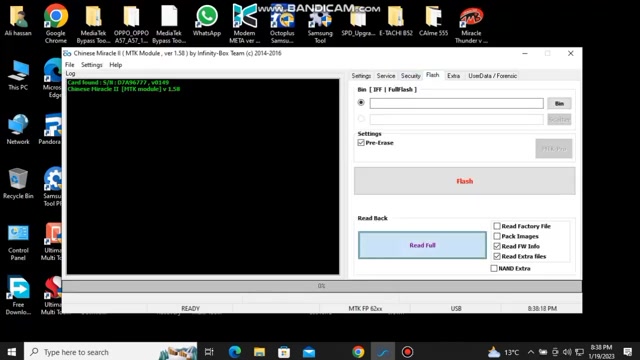The height and width of the screenshot is (360, 640).
Task: Open File Explorer from the taskbar
Action: pos(259,352)
